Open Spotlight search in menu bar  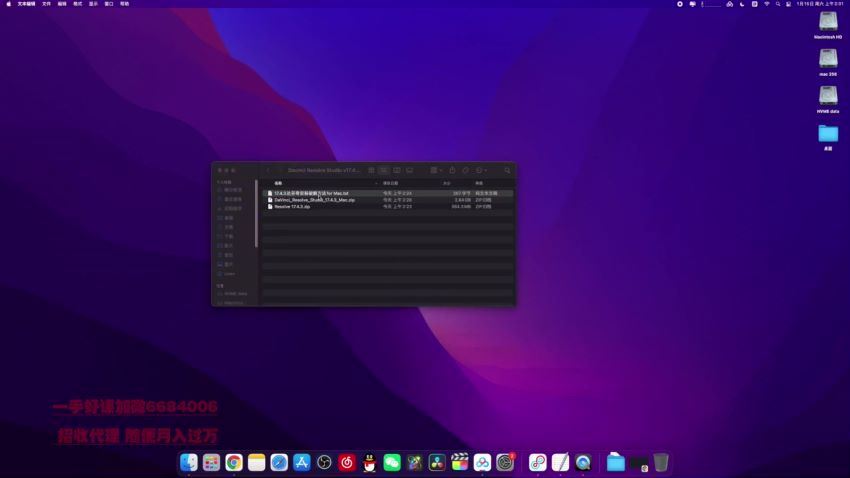point(778,4)
